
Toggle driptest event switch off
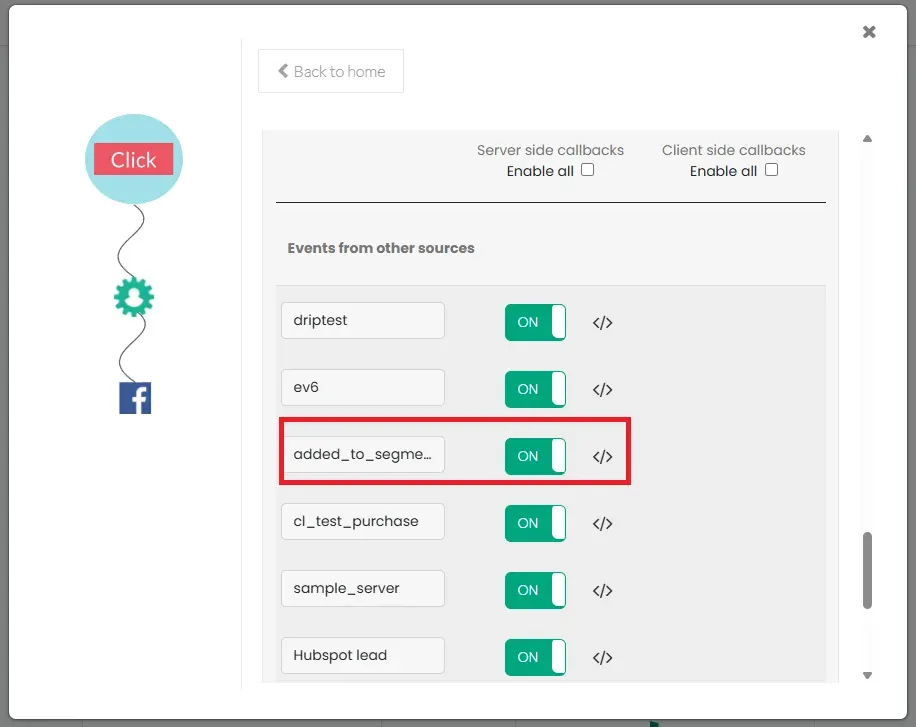[x=535, y=322]
